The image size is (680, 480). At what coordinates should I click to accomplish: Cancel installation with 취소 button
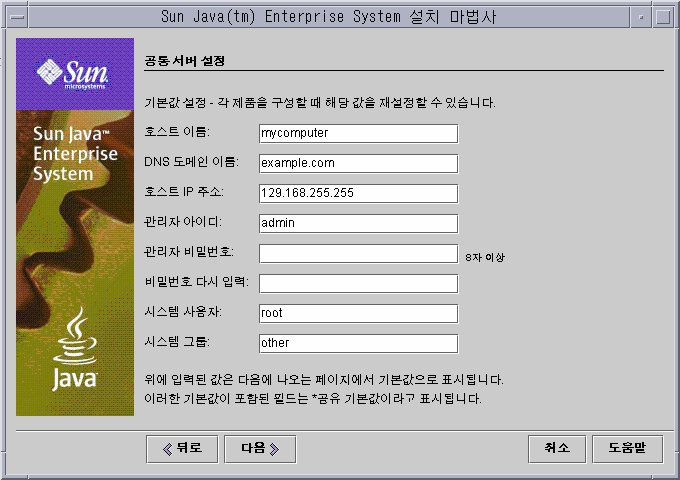coord(557,449)
